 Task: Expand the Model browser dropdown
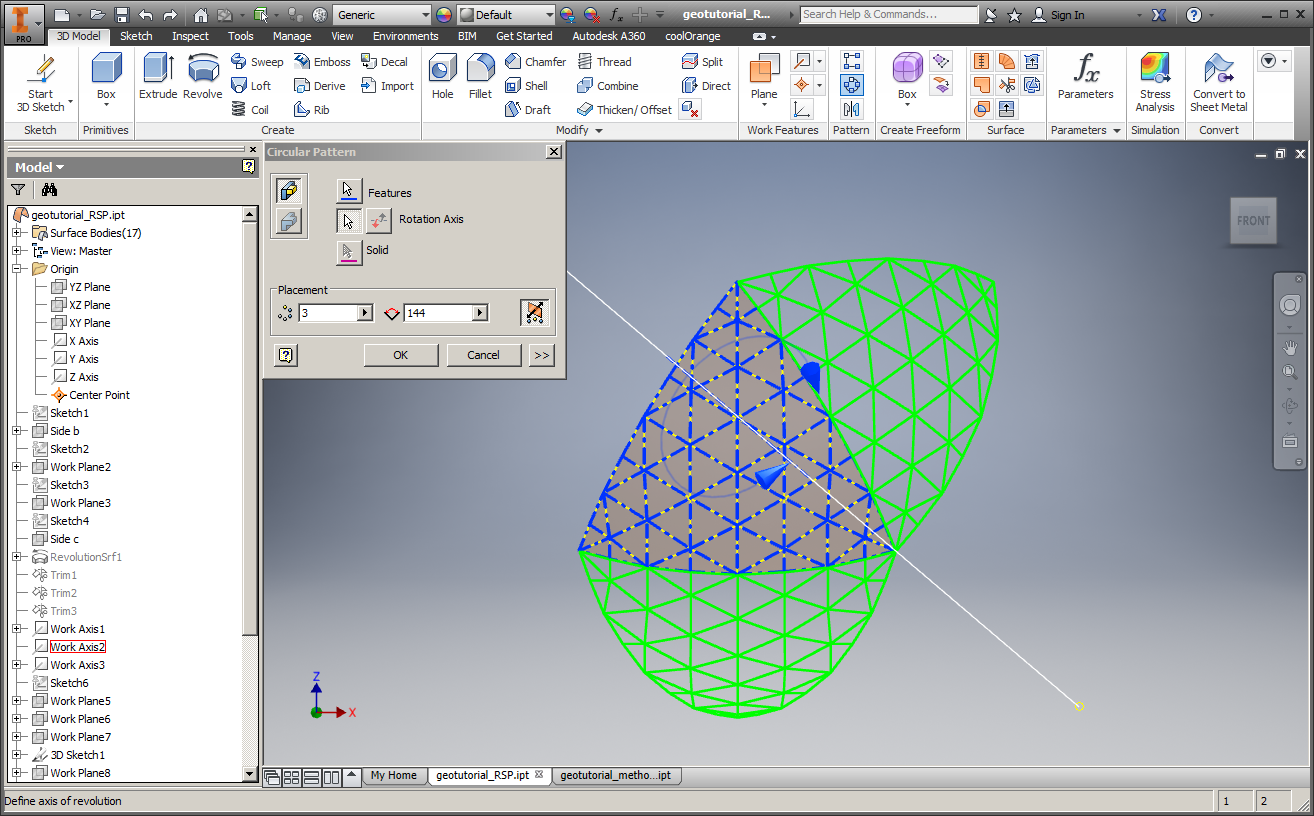pyautogui.click(x=40, y=167)
